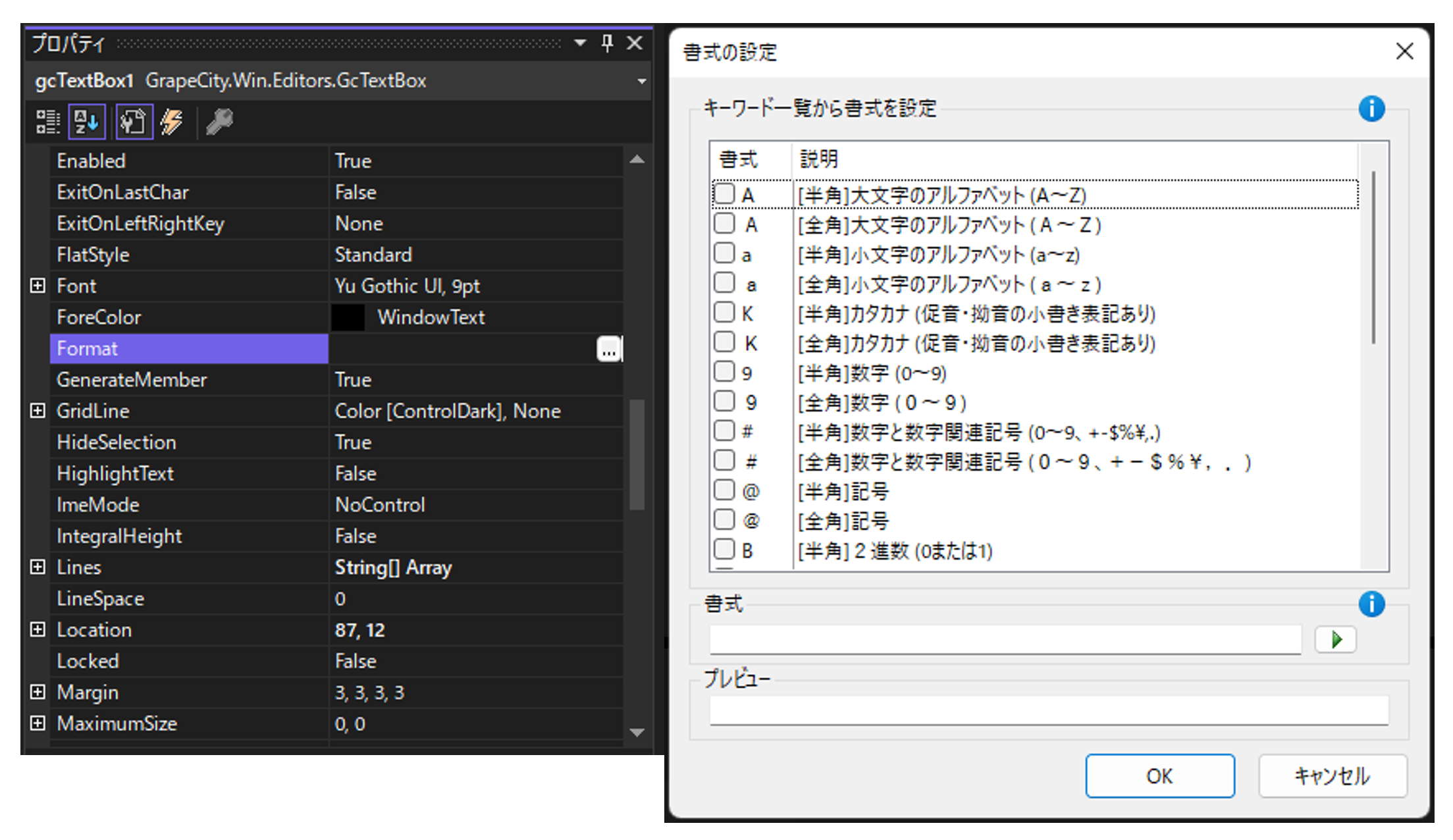This screenshot has width=1453, height=840.
Task: Check half-width katakana K checkbox
Action: click(x=725, y=312)
